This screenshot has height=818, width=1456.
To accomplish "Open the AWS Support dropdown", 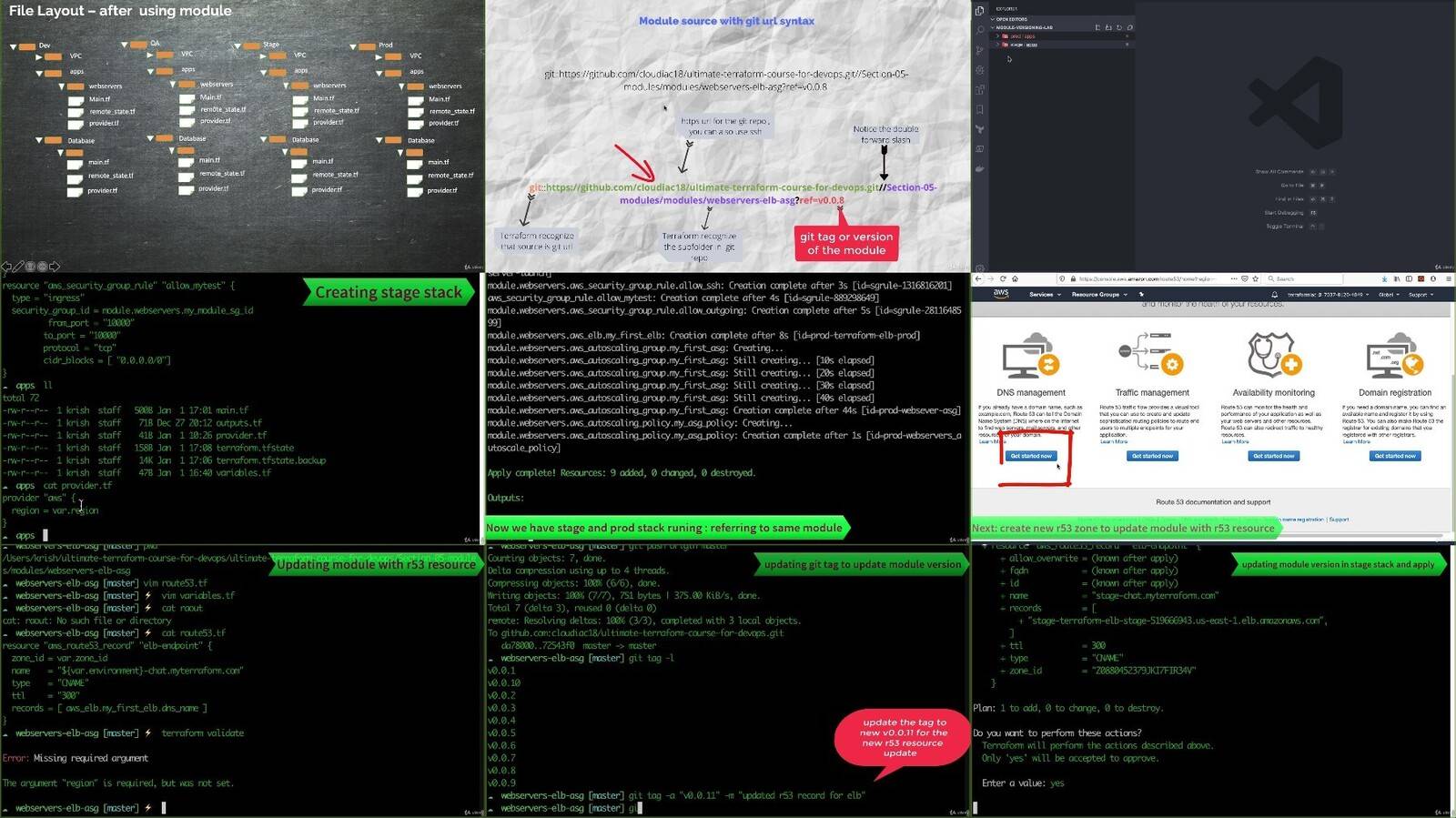I will tap(1421, 295).
